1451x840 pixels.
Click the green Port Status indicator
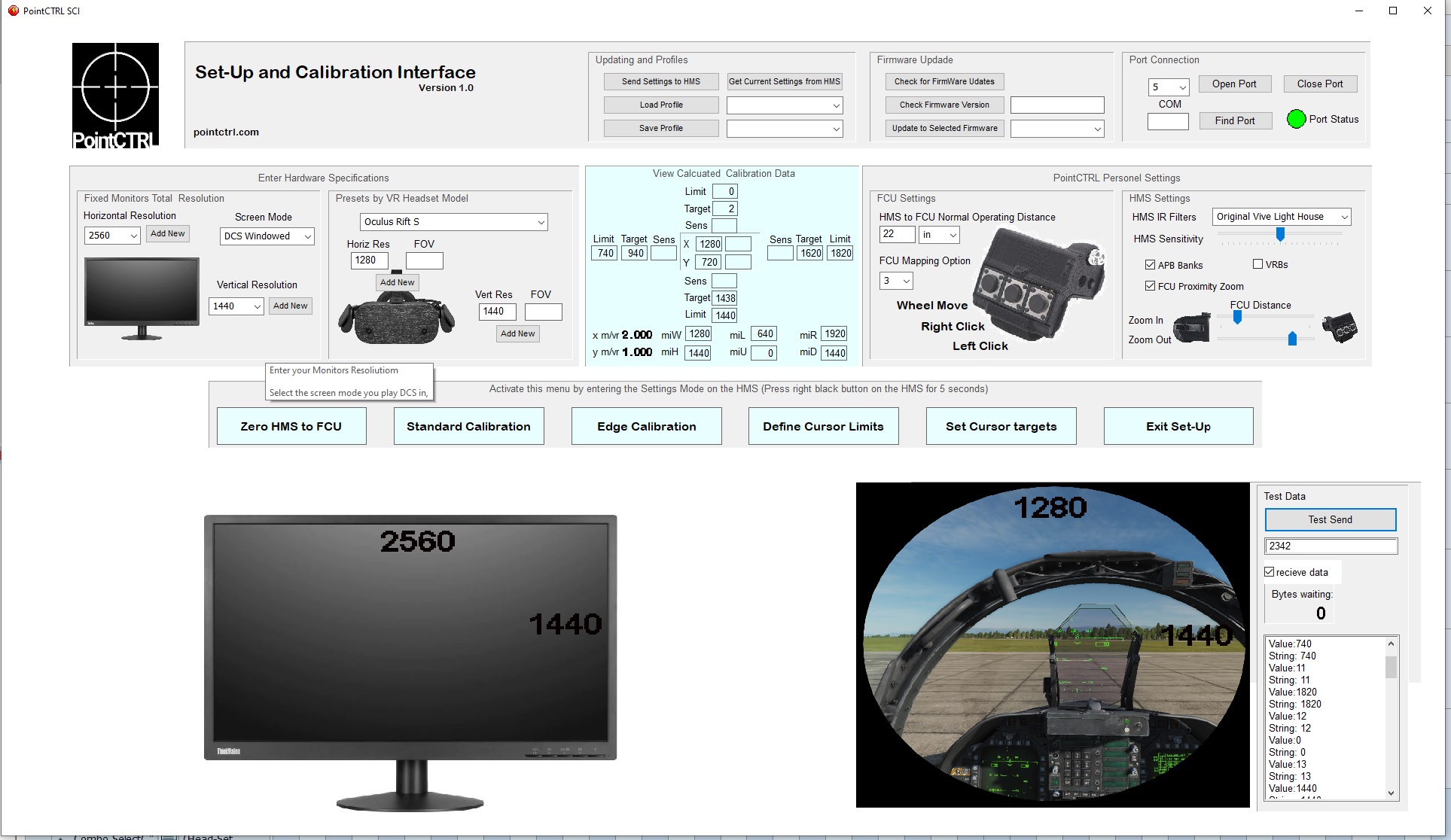point(1296,119)
